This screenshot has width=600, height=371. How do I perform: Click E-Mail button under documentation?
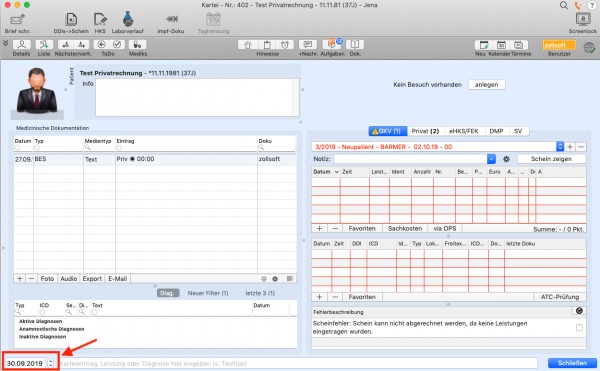(117, 278)
